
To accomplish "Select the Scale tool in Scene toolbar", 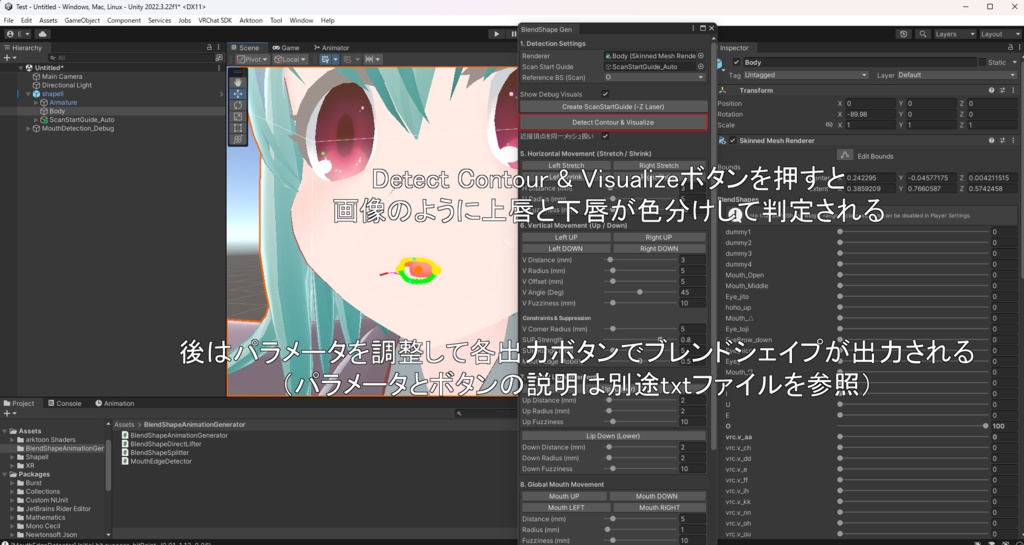I will click(x=238, y=116).
